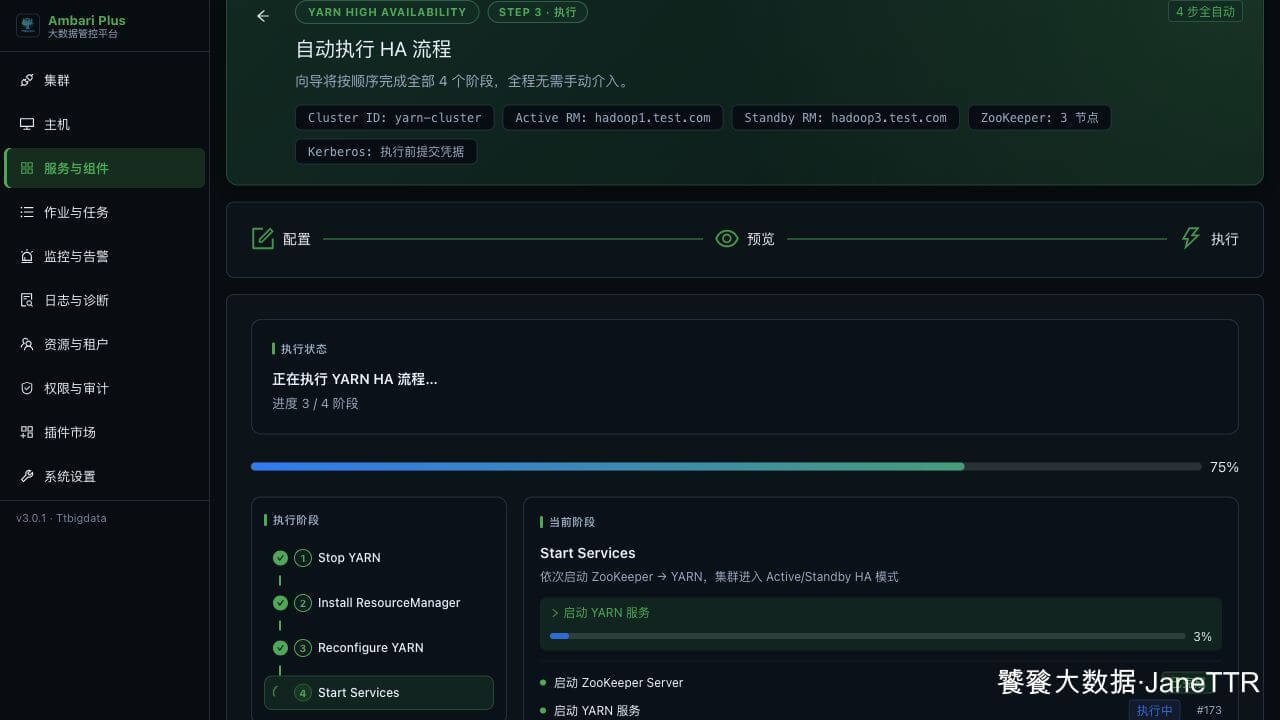
Task: Click the 插件市场 plugin icon
Action: (x=27, y=432)
